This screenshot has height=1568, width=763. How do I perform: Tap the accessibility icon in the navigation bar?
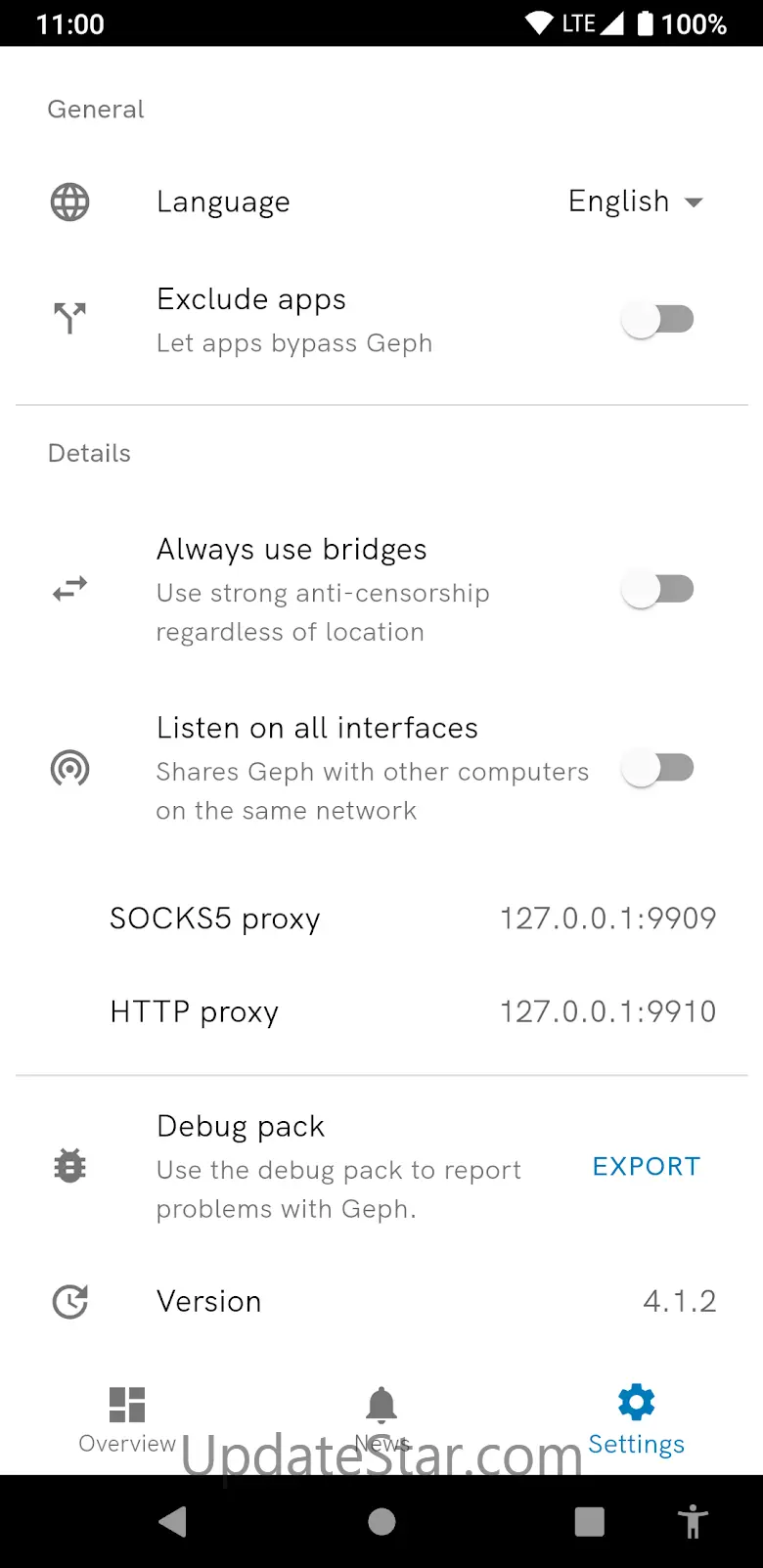click(x=693, y=1522)
